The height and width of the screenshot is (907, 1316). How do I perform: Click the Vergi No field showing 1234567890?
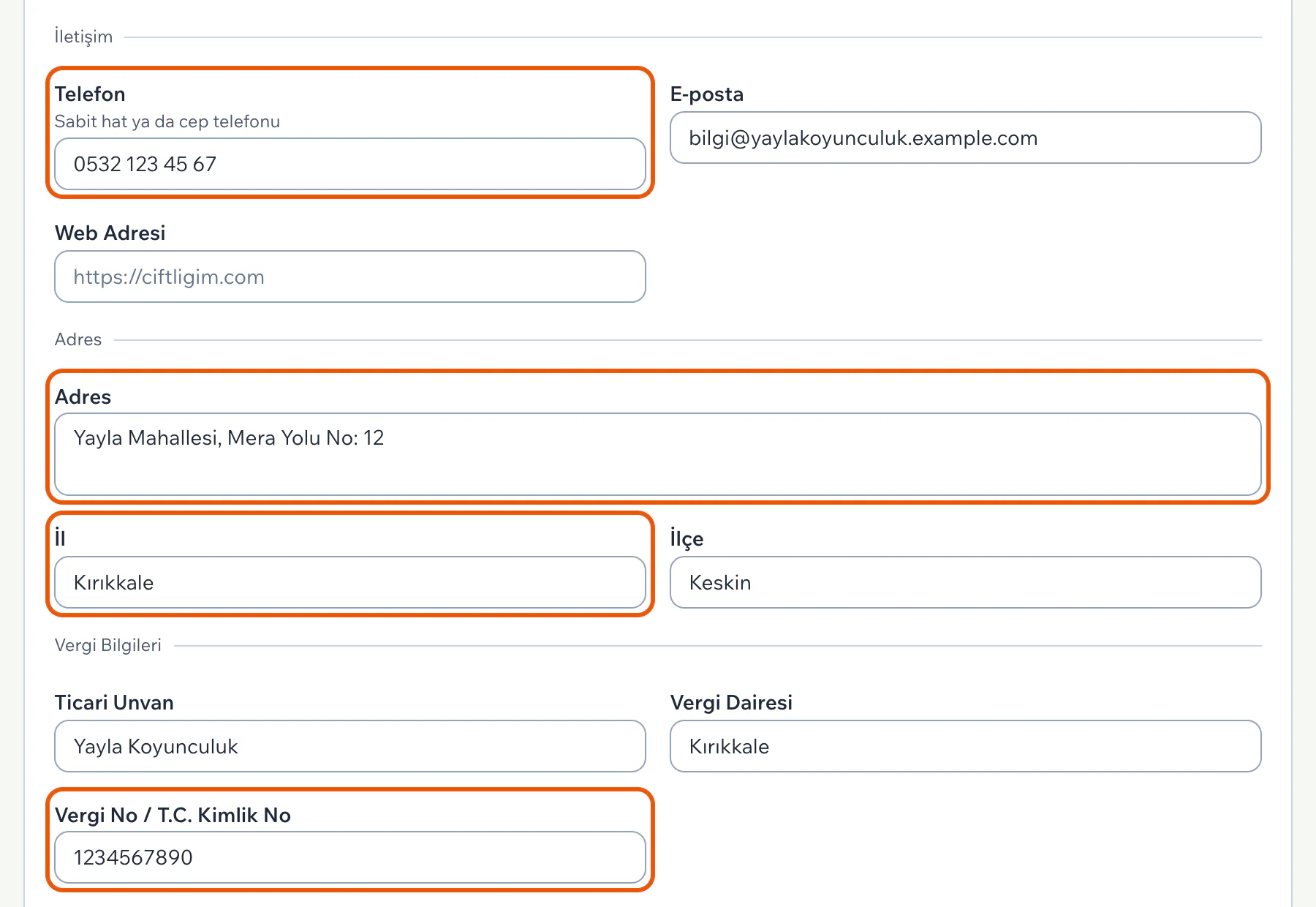tap(350, 857)
